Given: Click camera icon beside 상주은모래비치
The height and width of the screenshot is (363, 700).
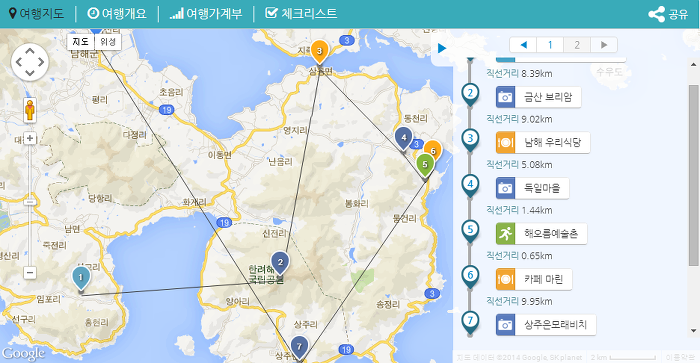Looking at the screenshot, I should click(x=505, y=325).
